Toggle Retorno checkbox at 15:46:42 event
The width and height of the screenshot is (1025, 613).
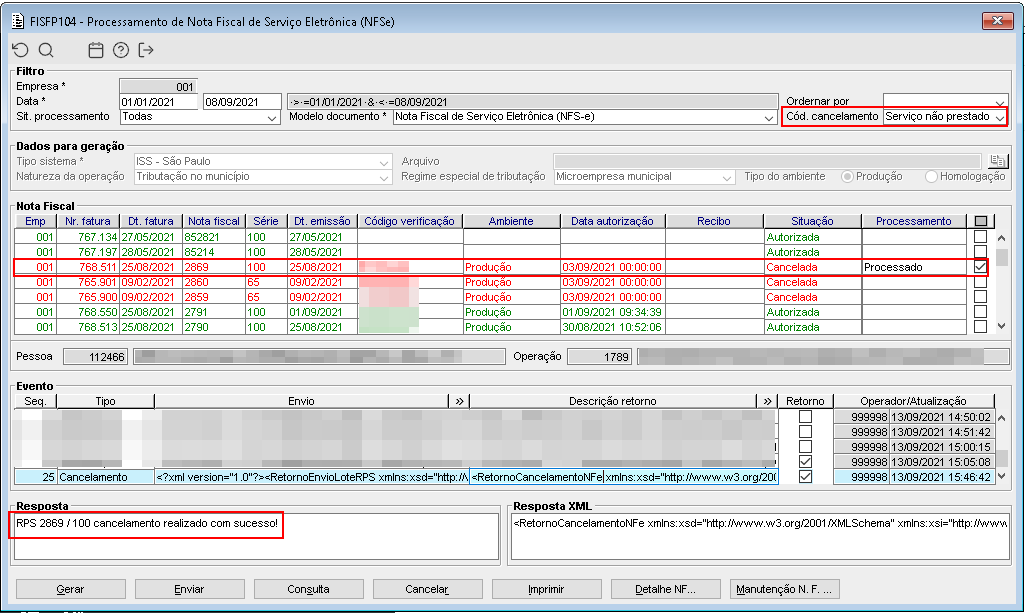[805, 476]
